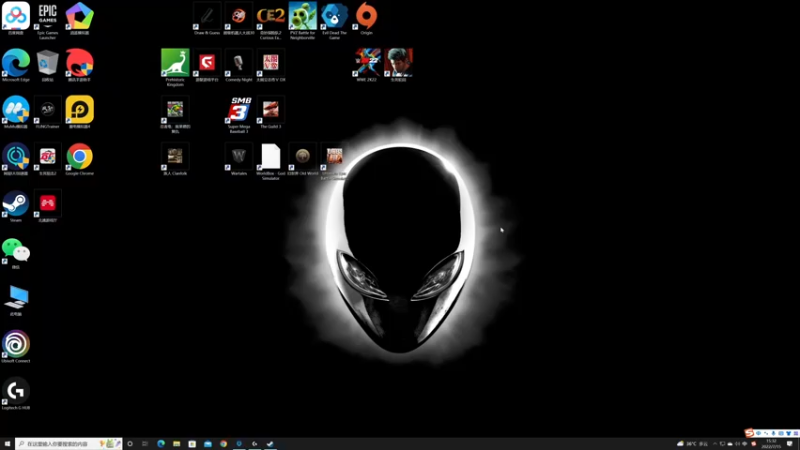Click the taskbar search box
The image size is (800, 450).
click(x=68, y=444)
